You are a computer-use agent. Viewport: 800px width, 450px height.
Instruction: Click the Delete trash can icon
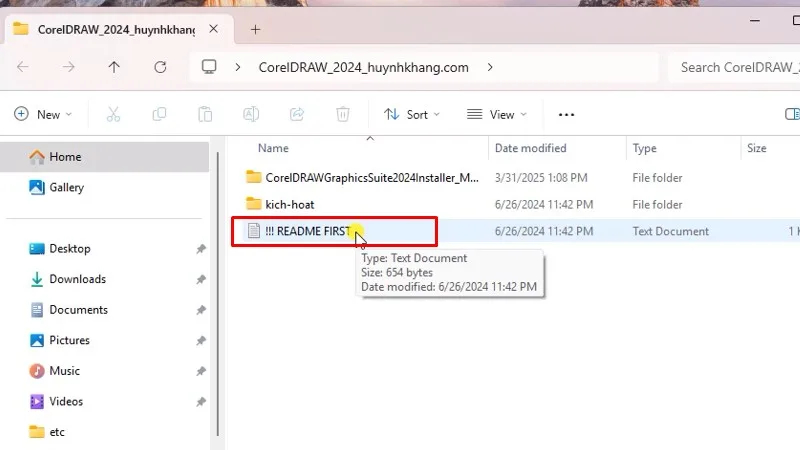click(x=343, y=115)
